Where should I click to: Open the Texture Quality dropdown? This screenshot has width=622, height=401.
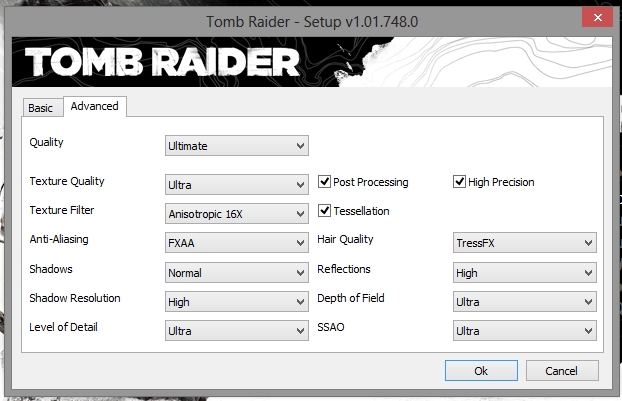[237, 184]
